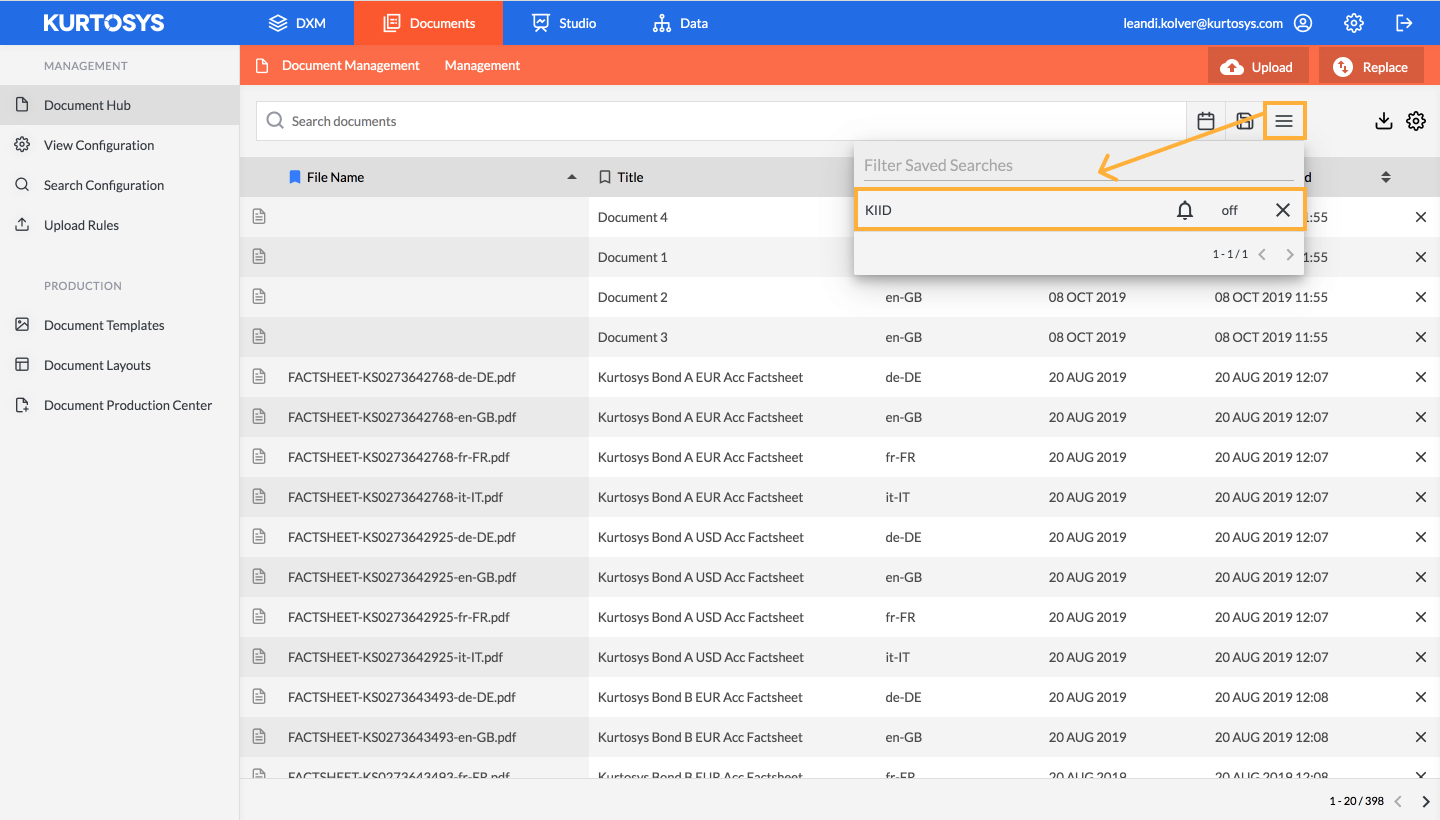The height and width of the screenshot is (820, 1440).
Task: Click the save search icon
Action: click(x=1245, y=121)
